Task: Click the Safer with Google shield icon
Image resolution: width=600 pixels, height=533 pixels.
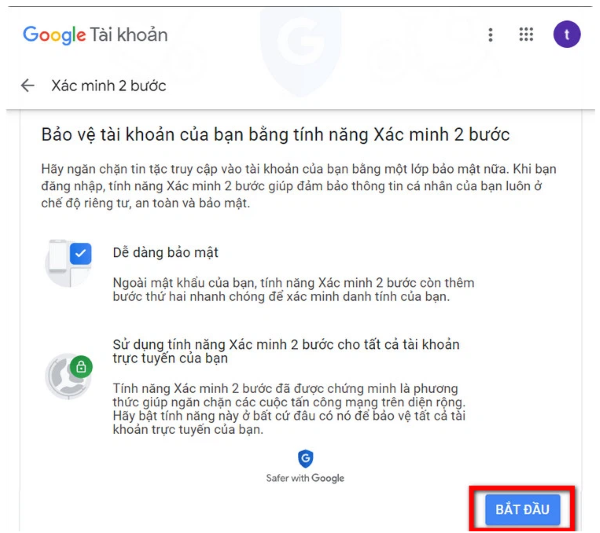Action: (x=305, y=458)
